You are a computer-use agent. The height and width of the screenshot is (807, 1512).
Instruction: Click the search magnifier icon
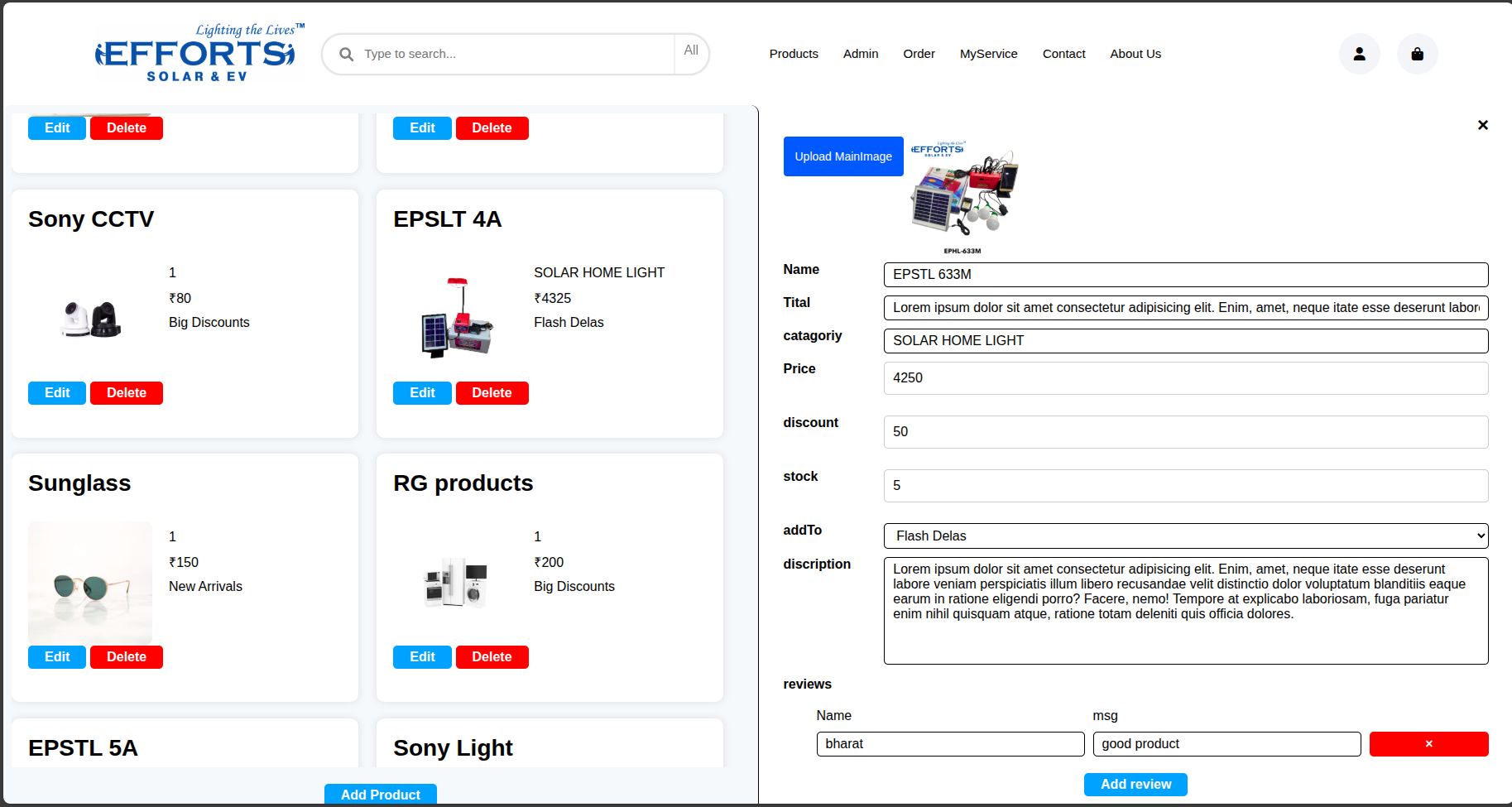pyautogui.click(x=347, y=54)
